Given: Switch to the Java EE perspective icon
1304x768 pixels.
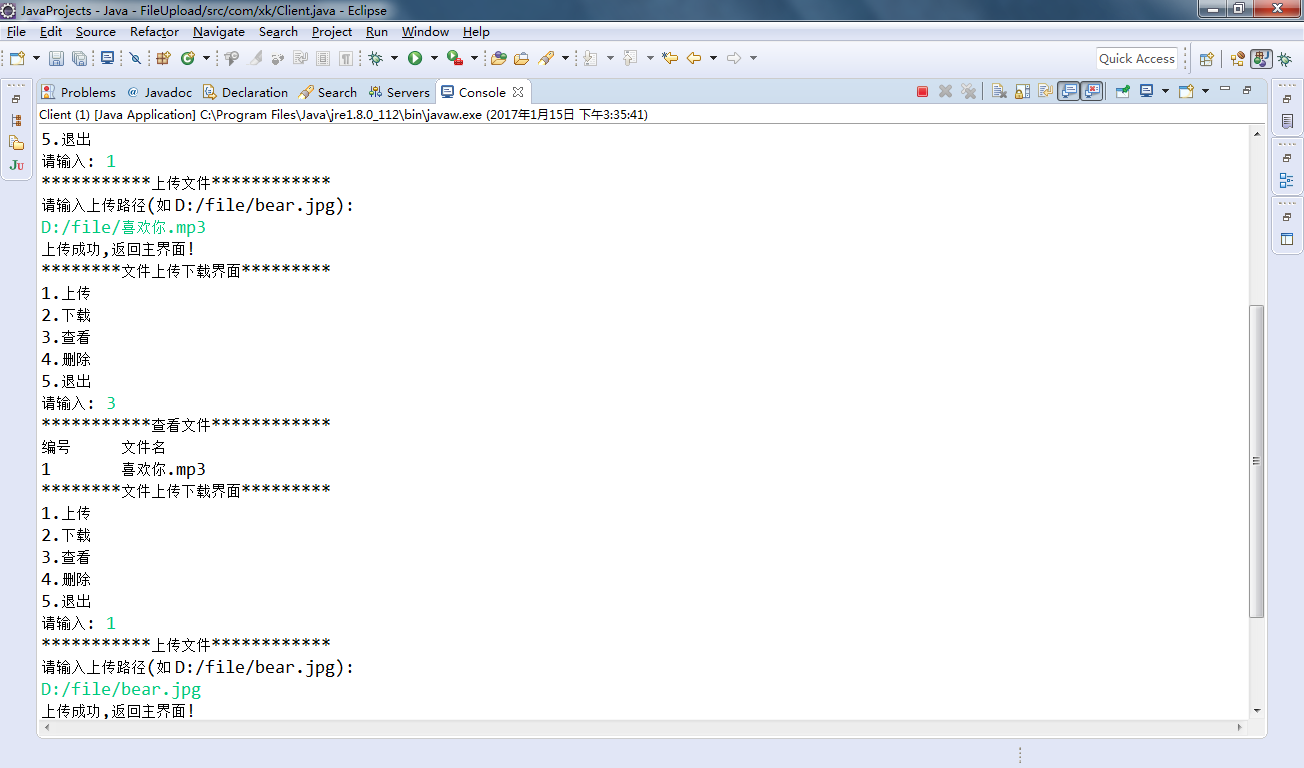Looking at the screenshot, I should tap(1238, 59).
